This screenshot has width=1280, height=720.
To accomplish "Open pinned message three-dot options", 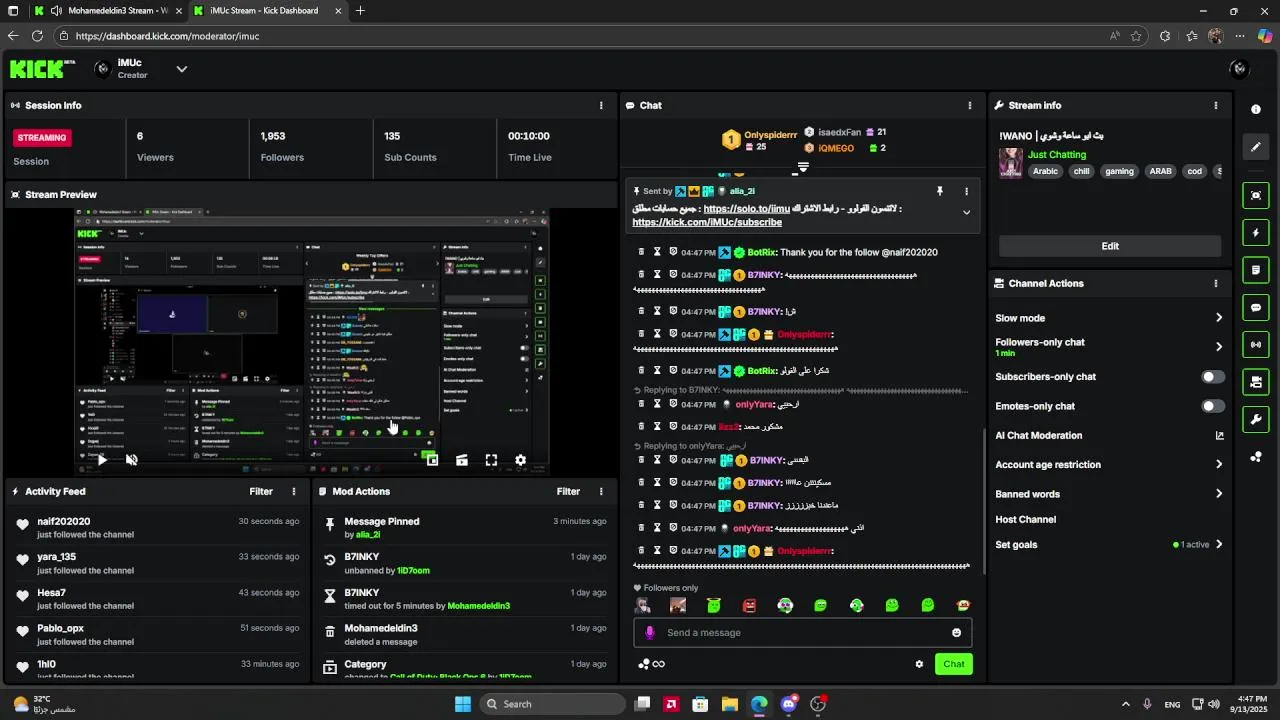I will pos(966,191).
